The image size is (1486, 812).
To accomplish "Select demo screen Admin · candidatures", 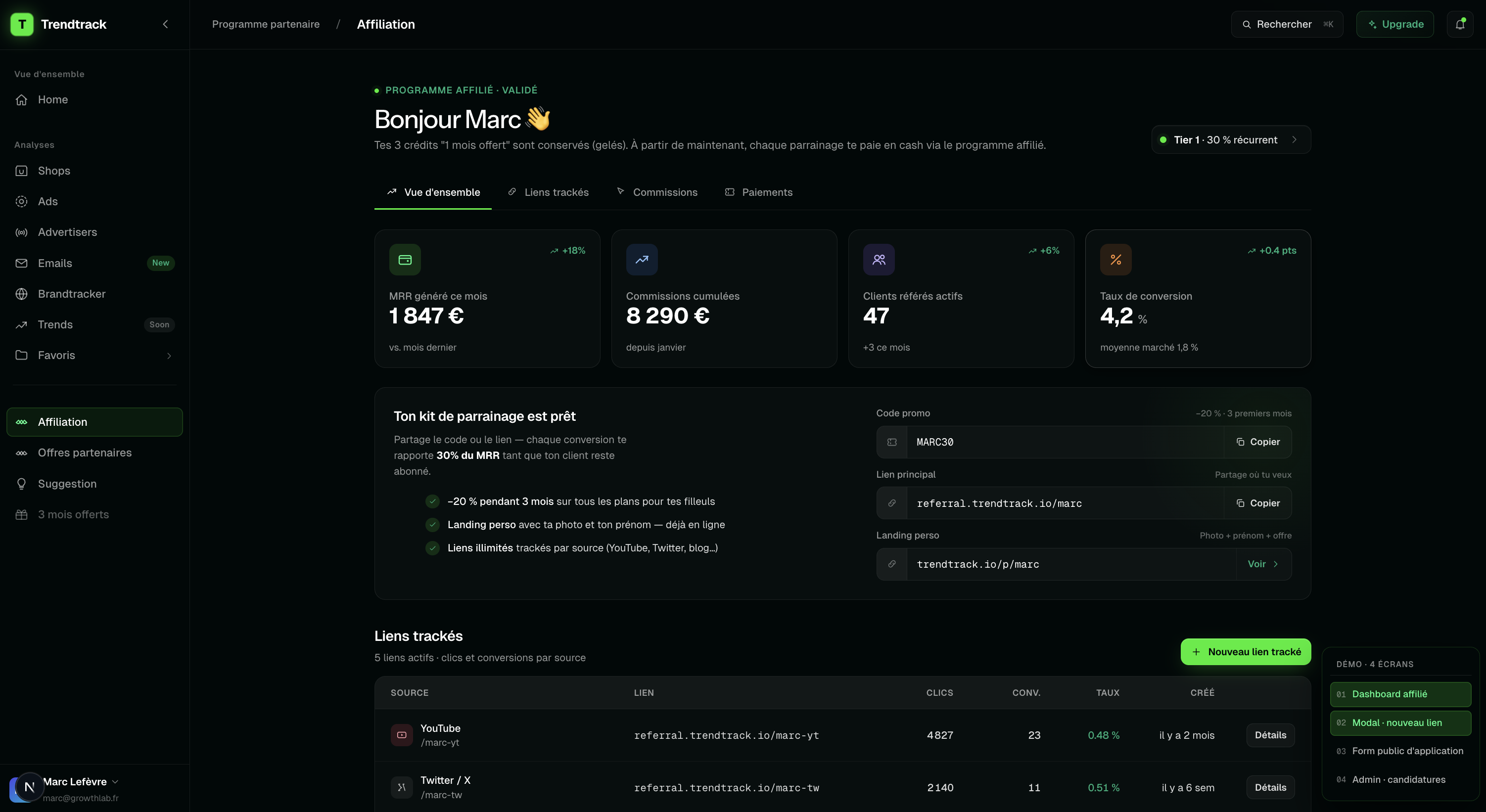I will 1400,780.
